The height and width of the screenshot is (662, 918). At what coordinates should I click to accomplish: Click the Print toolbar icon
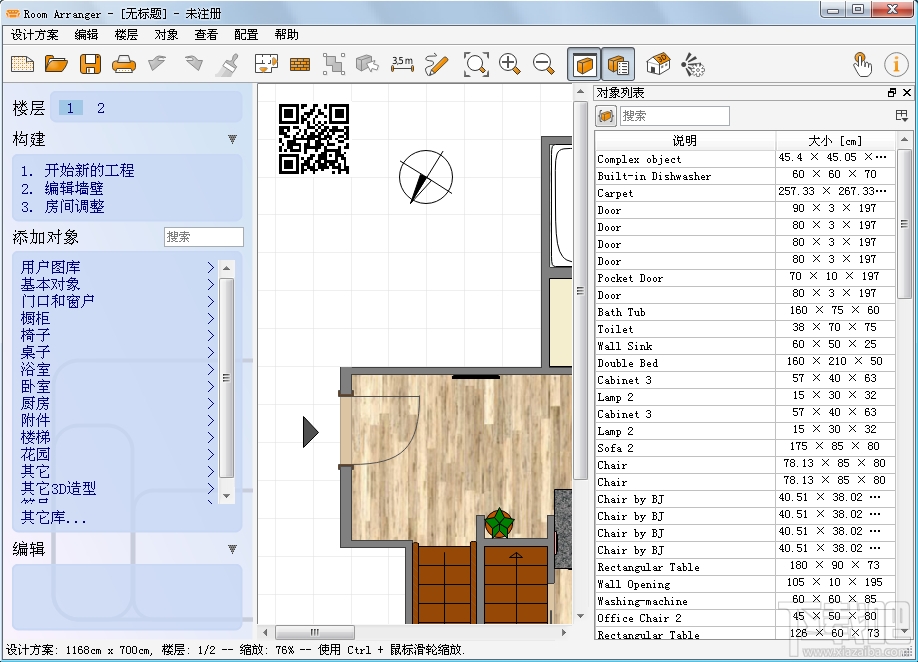[x=124, y=65]
